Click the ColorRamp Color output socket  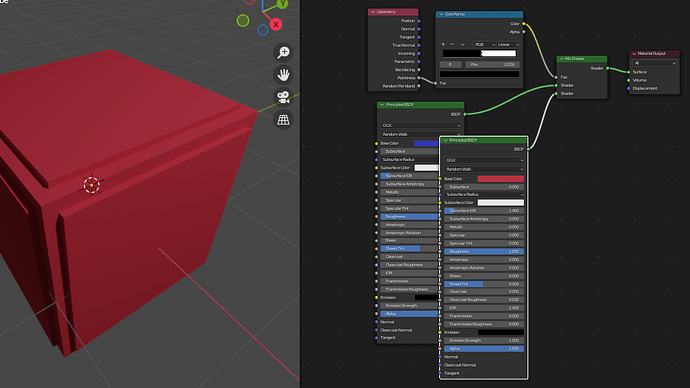click(524, 24)
